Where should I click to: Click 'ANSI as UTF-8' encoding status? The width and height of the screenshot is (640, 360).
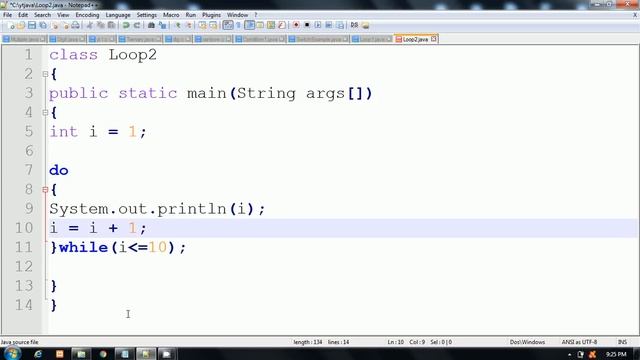click(x=579, y=342)
